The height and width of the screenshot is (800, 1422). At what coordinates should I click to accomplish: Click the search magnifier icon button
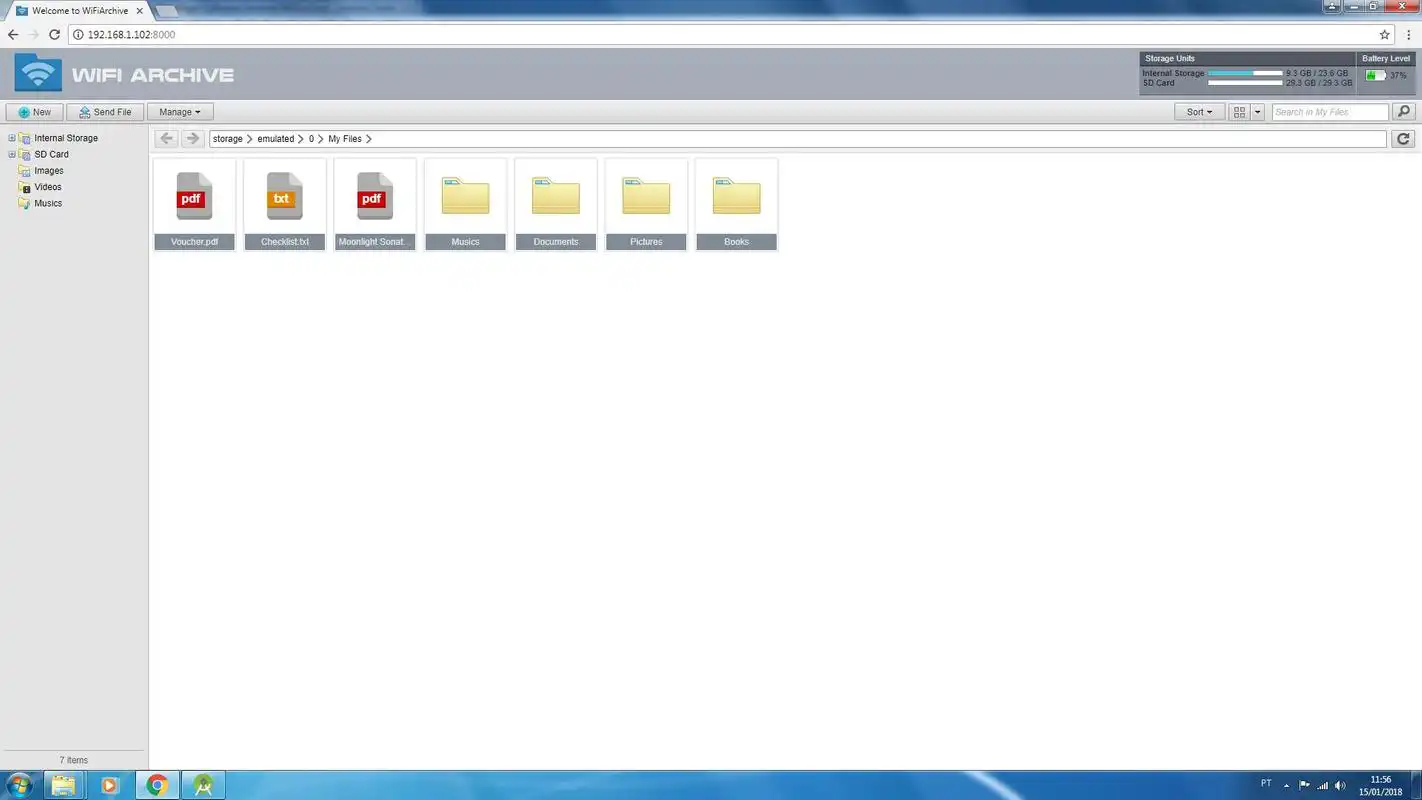click(1404, 112)
